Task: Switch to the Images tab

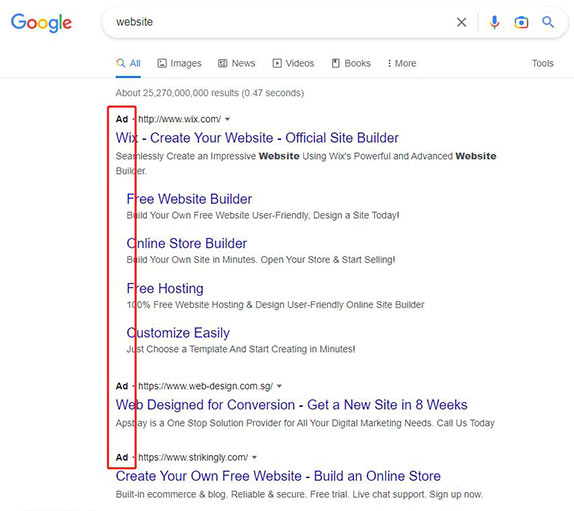Action: tap(179, 63)
